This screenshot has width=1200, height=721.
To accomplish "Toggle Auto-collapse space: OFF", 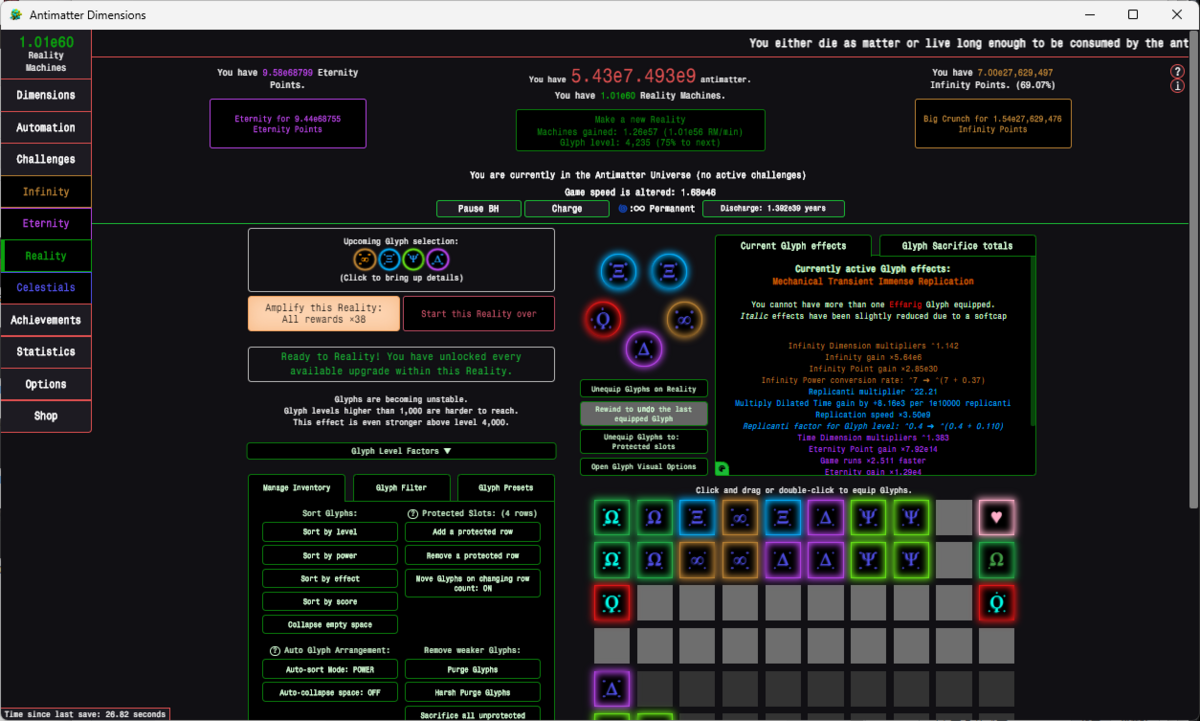I will pos(330,692).
